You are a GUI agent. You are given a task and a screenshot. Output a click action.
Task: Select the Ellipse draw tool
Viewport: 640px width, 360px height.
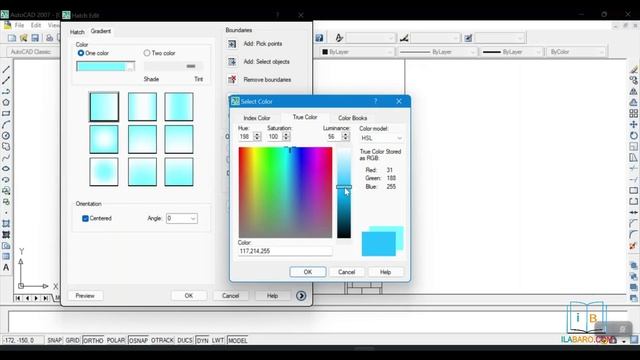click(x=6, y=169)
